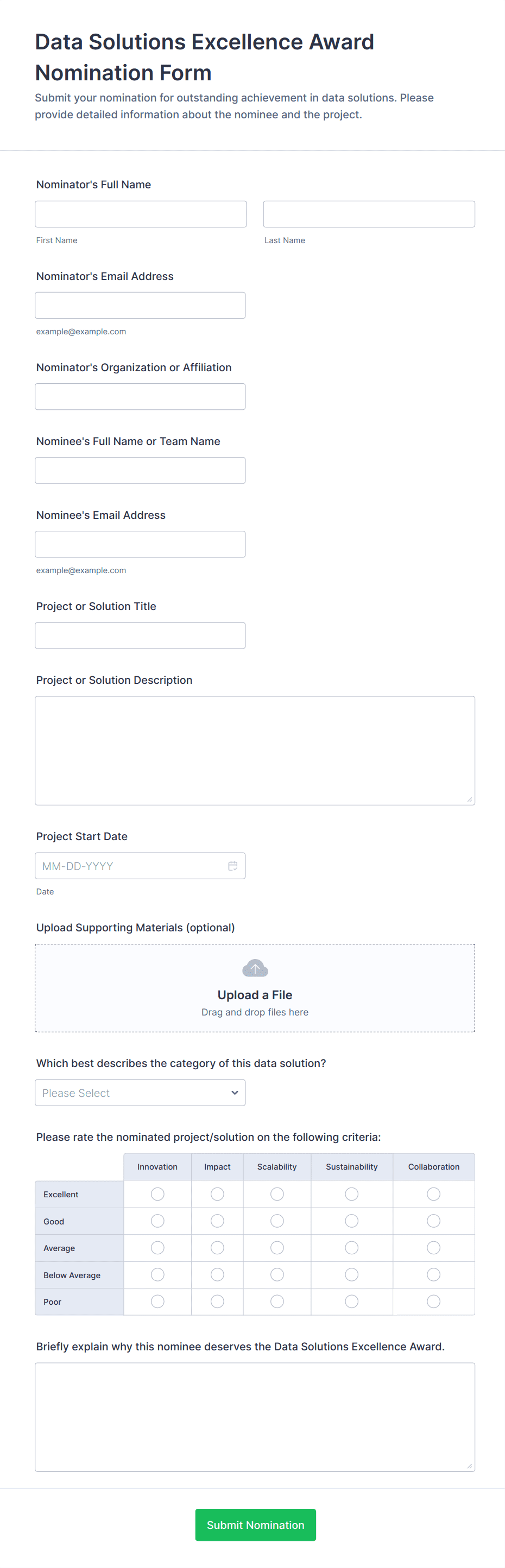Select Good for Impact
505x1568 pixels.
coord(217,1221)
